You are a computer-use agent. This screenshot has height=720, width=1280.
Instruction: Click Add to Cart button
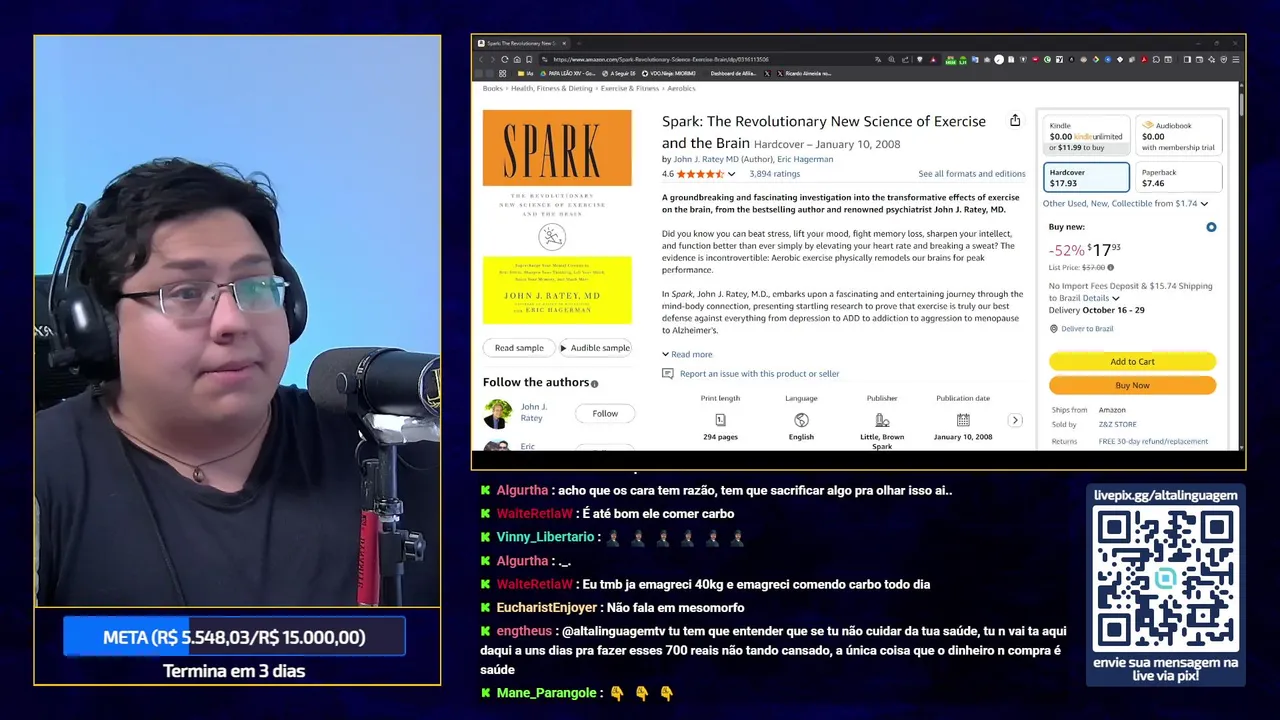[x=1132, y=362]
